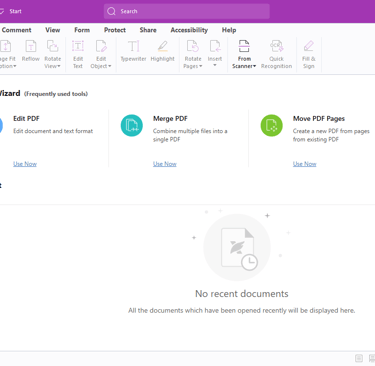This screenshot has width=375, height=366.
Task: Open the Help ribbon tab
Action: (229, 30)
